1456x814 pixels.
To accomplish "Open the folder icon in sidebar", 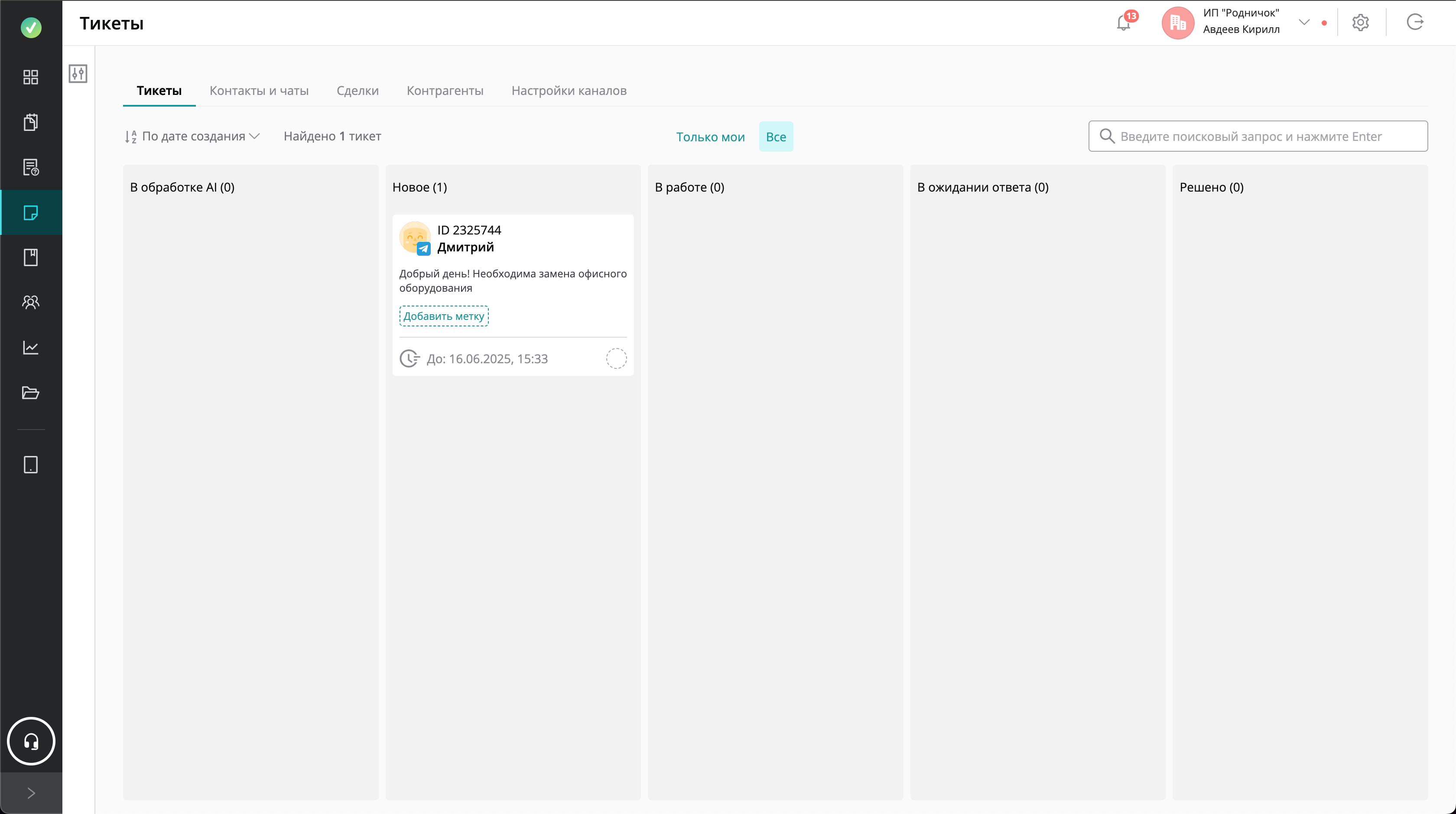I will click(x=30, y=393).
